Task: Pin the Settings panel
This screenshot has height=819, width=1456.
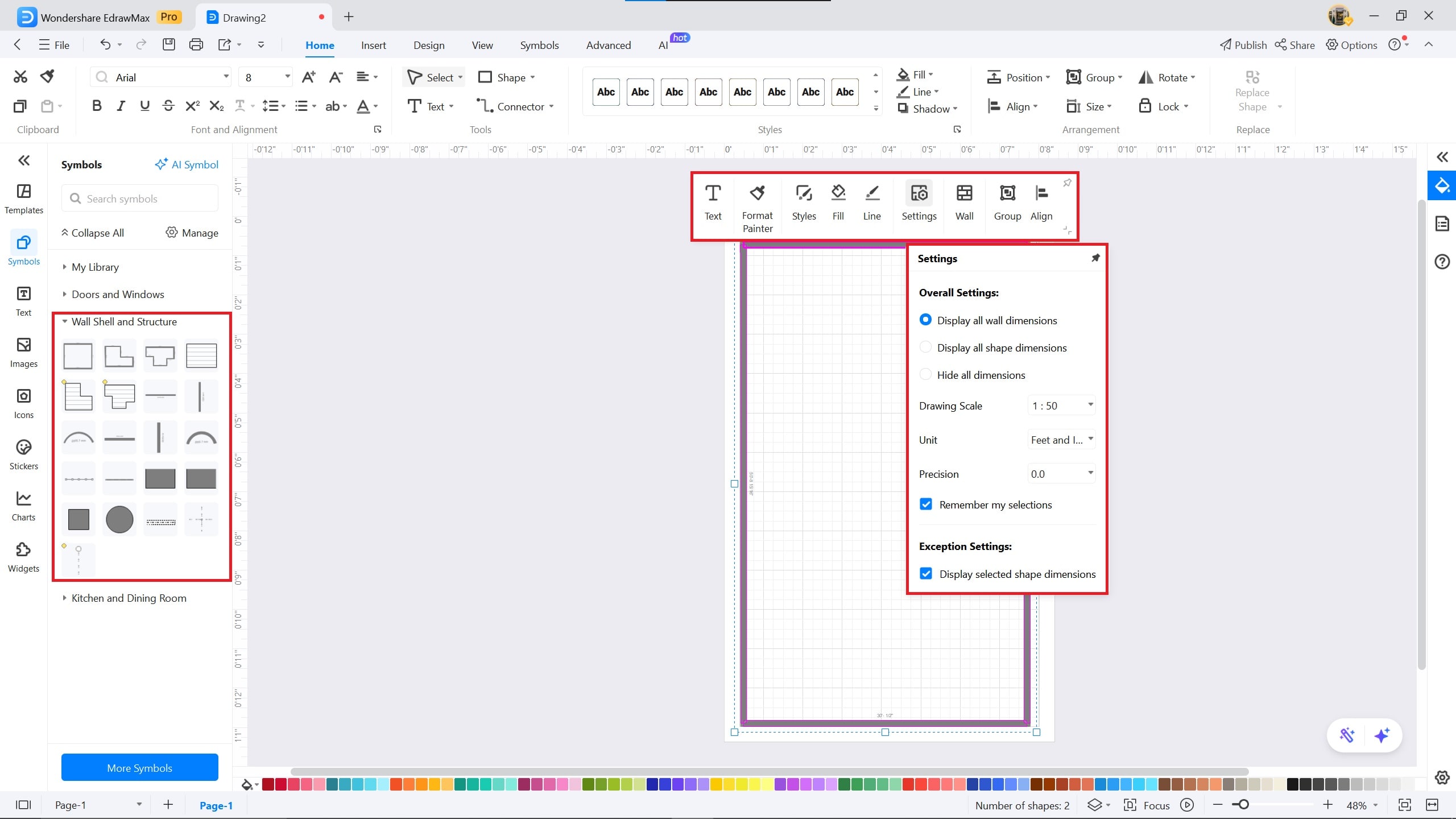Action: coord(1095,258)
